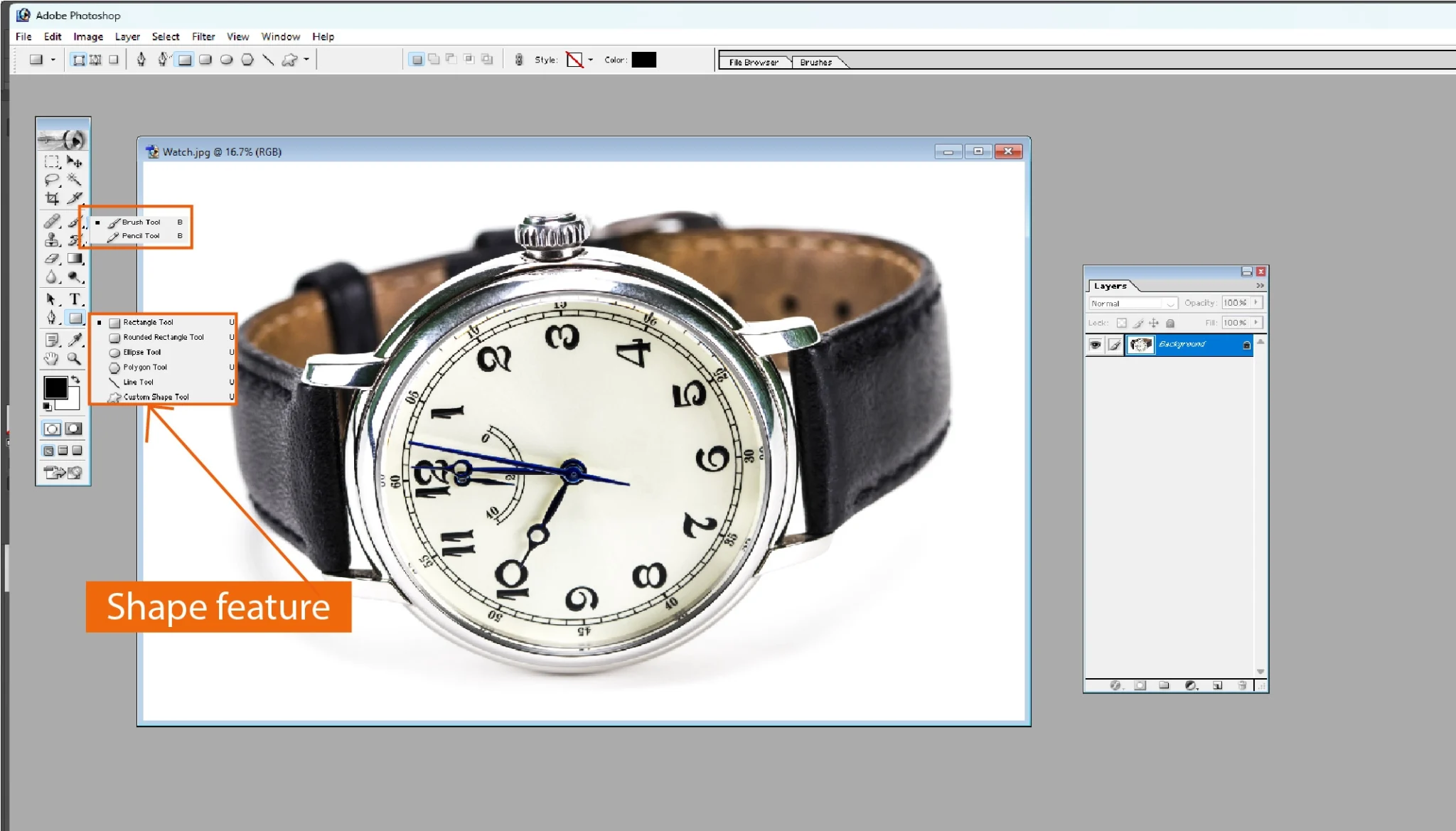Add layer style in Layers panel
1456x831 pixels.
pos(1115,685)
